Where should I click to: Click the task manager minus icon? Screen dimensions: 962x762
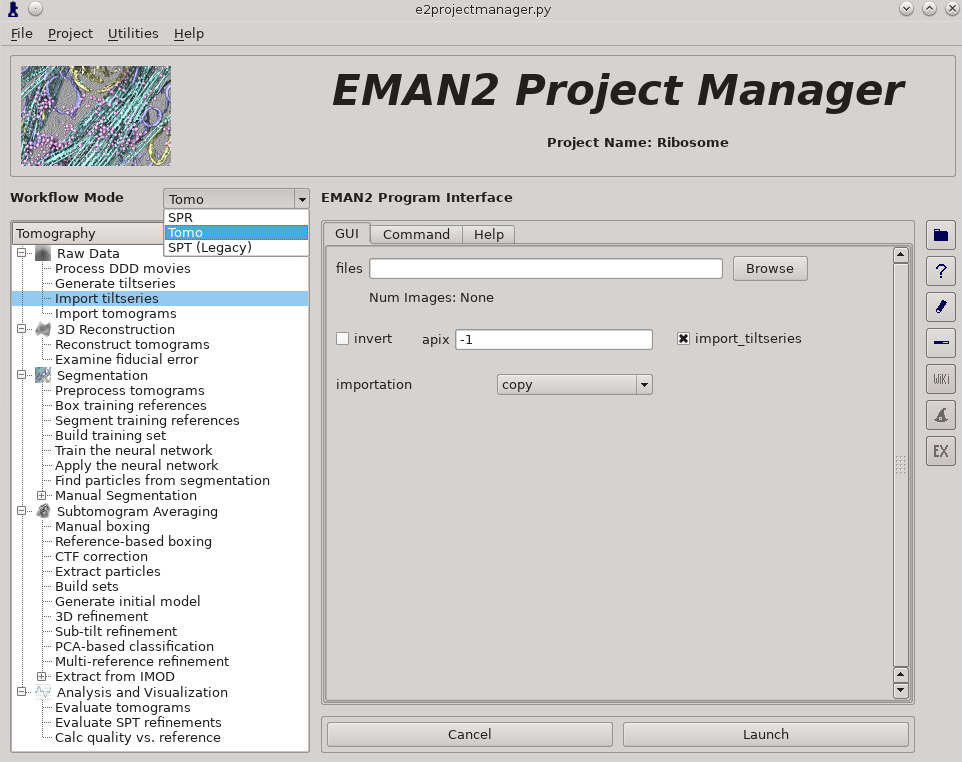(940, 343)
